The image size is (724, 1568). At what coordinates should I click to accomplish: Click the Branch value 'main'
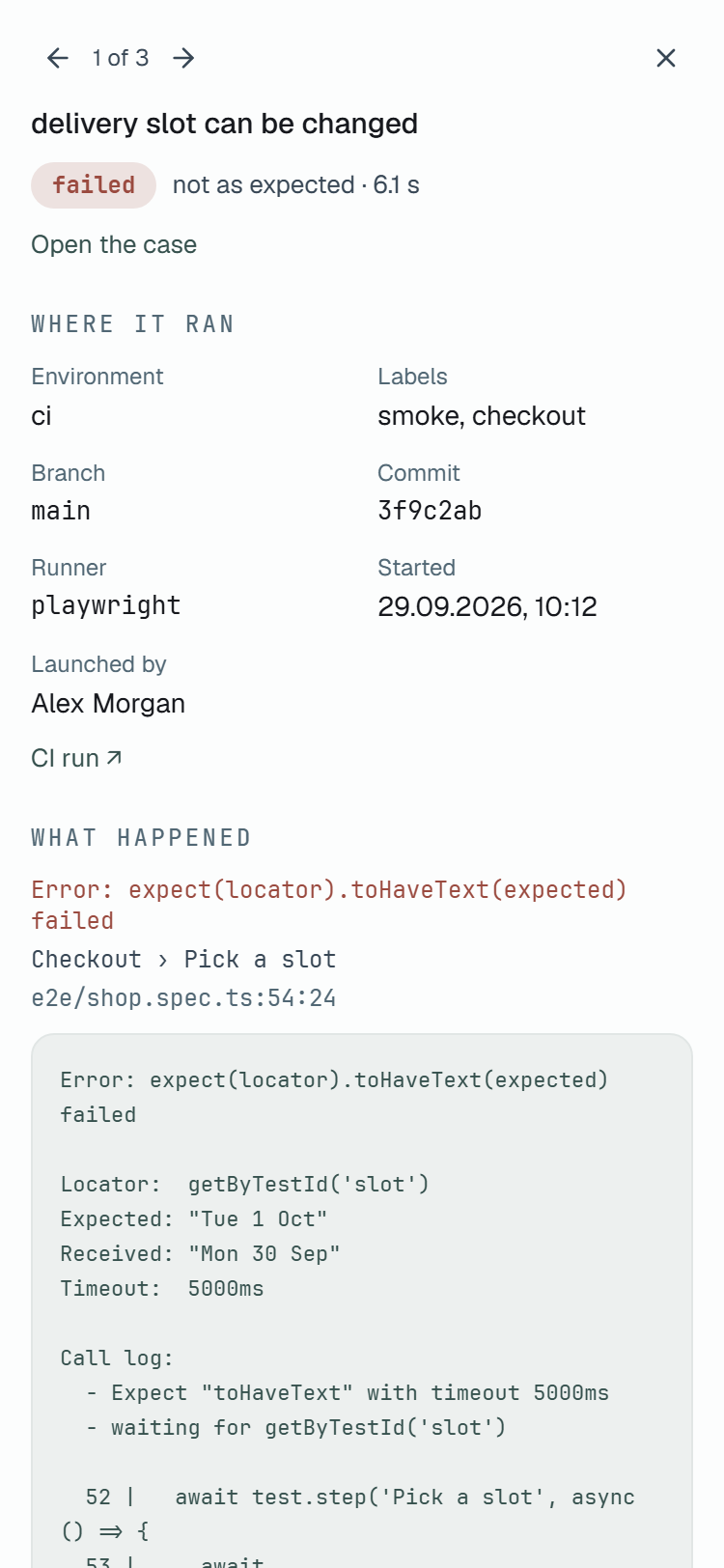61,511
